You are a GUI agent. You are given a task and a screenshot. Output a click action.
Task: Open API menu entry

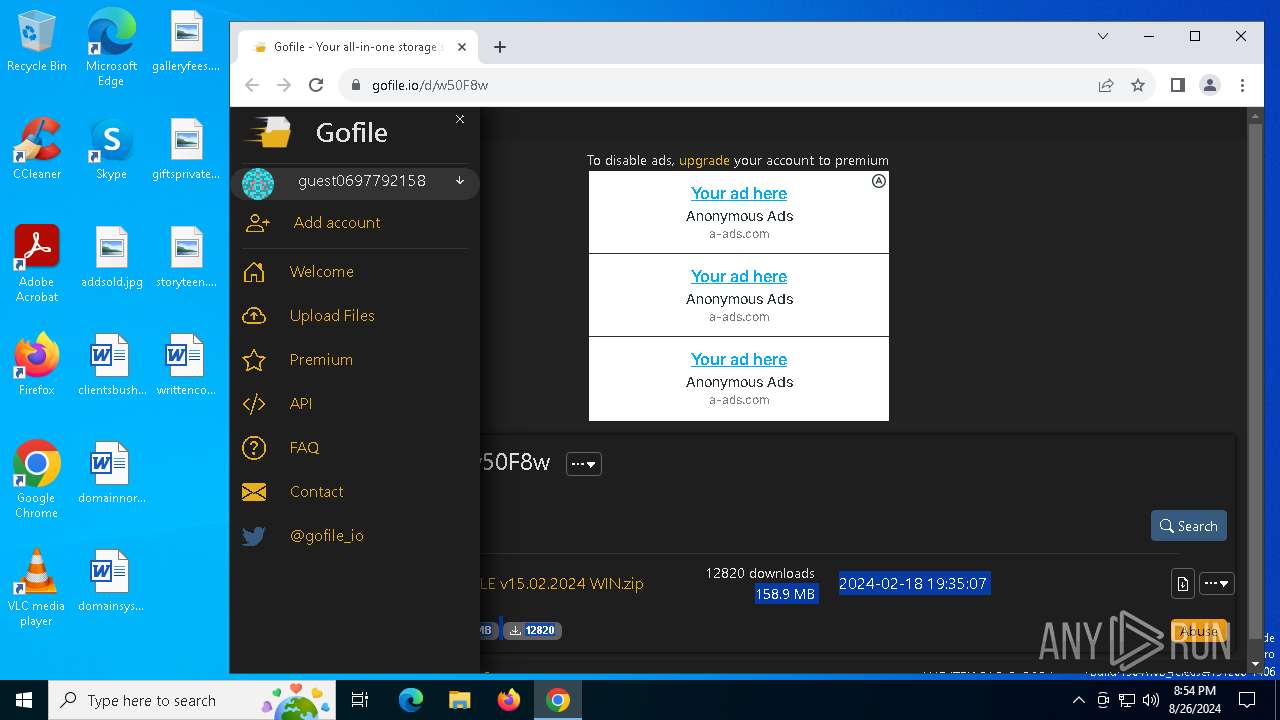[301, 404]
